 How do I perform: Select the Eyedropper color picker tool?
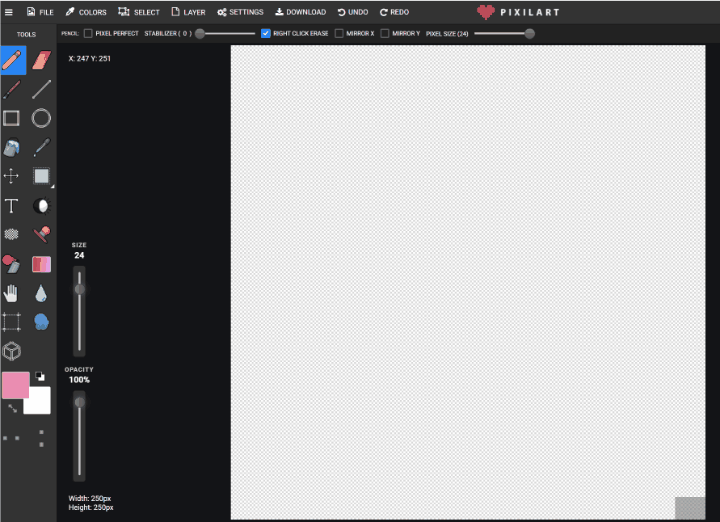(x=41, y=147)
